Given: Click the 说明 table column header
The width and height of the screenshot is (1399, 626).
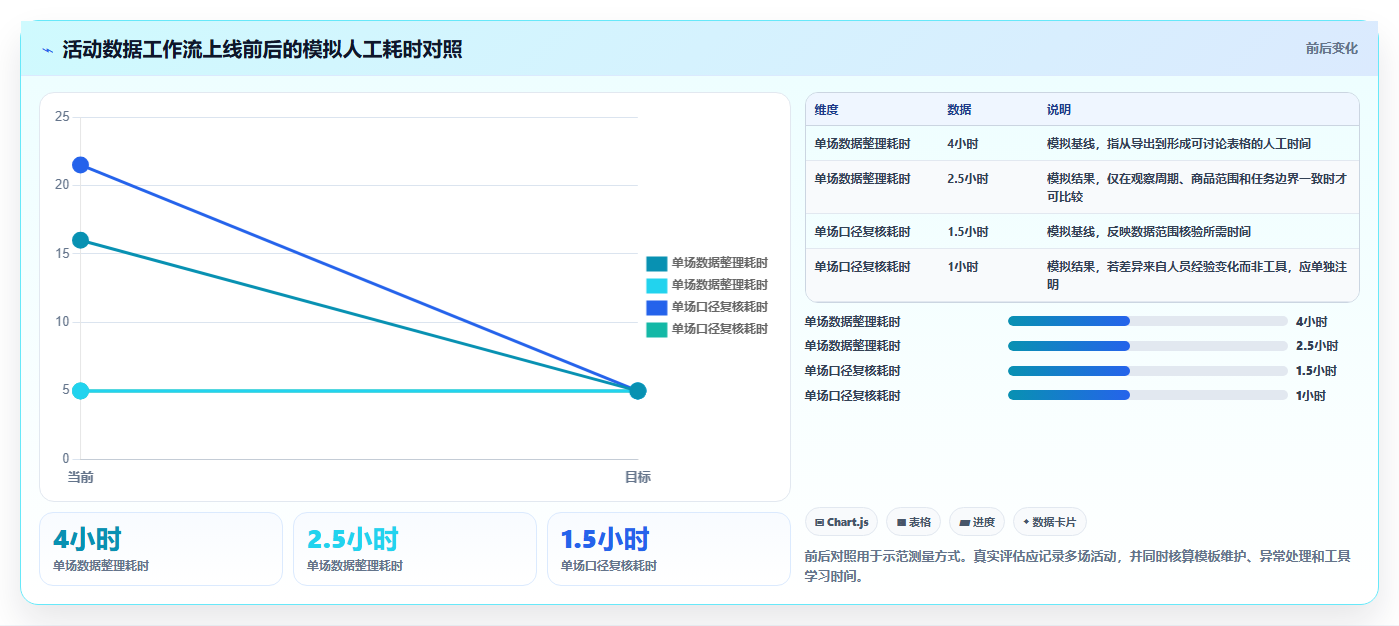Looking at the screenshot, I should (1059, 109).
